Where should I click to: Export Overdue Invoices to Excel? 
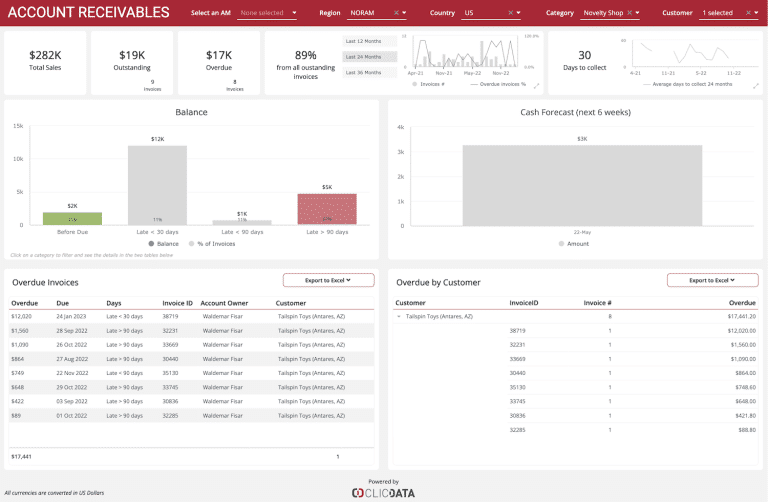click(328, 281)
